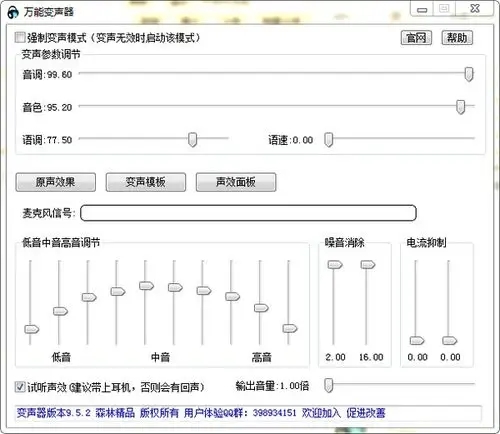
Task: Click the 麦克风信号 microphone level bar
Action: coord(248,213)
